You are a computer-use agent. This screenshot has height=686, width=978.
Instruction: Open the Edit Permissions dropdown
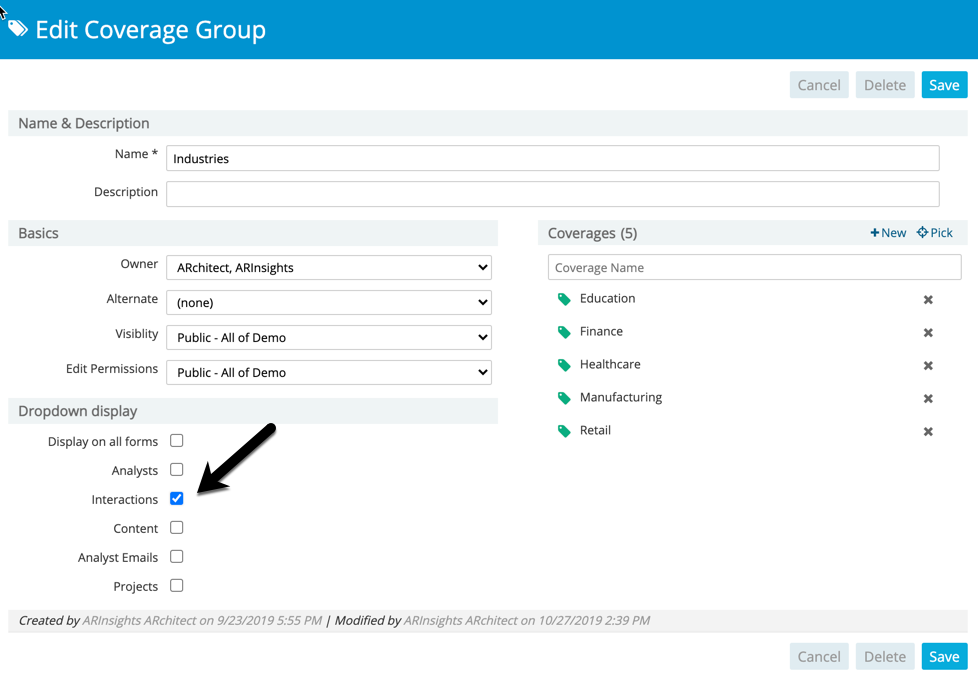[329, 372]
